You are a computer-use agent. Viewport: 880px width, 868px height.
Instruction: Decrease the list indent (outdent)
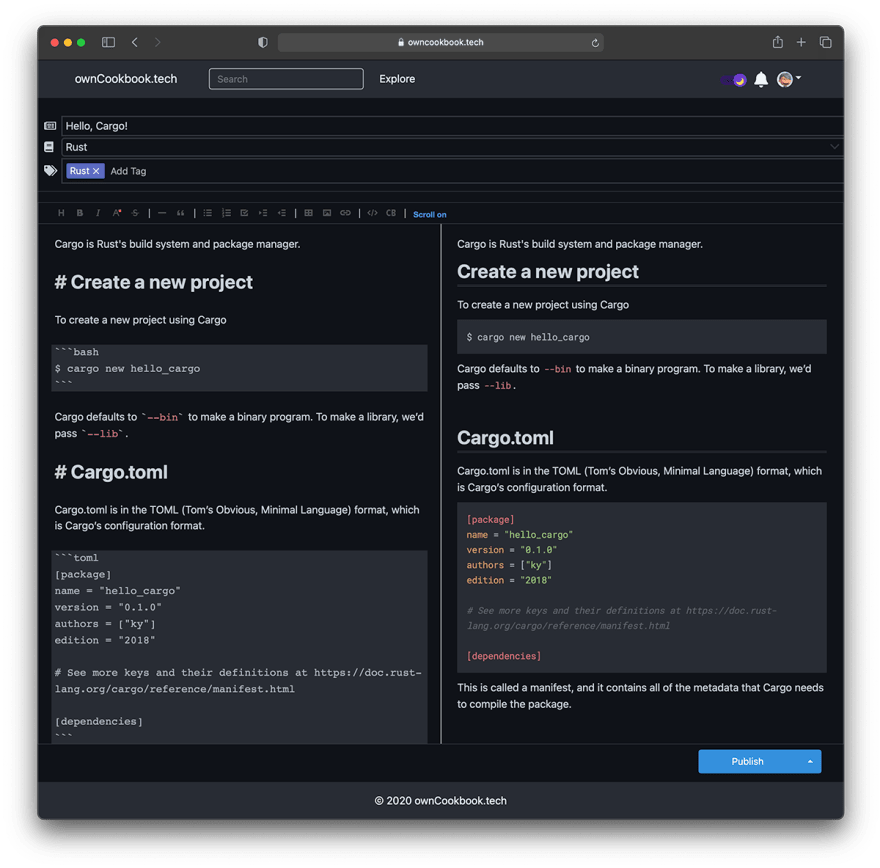pyautogui.click(x=282, y=213)
